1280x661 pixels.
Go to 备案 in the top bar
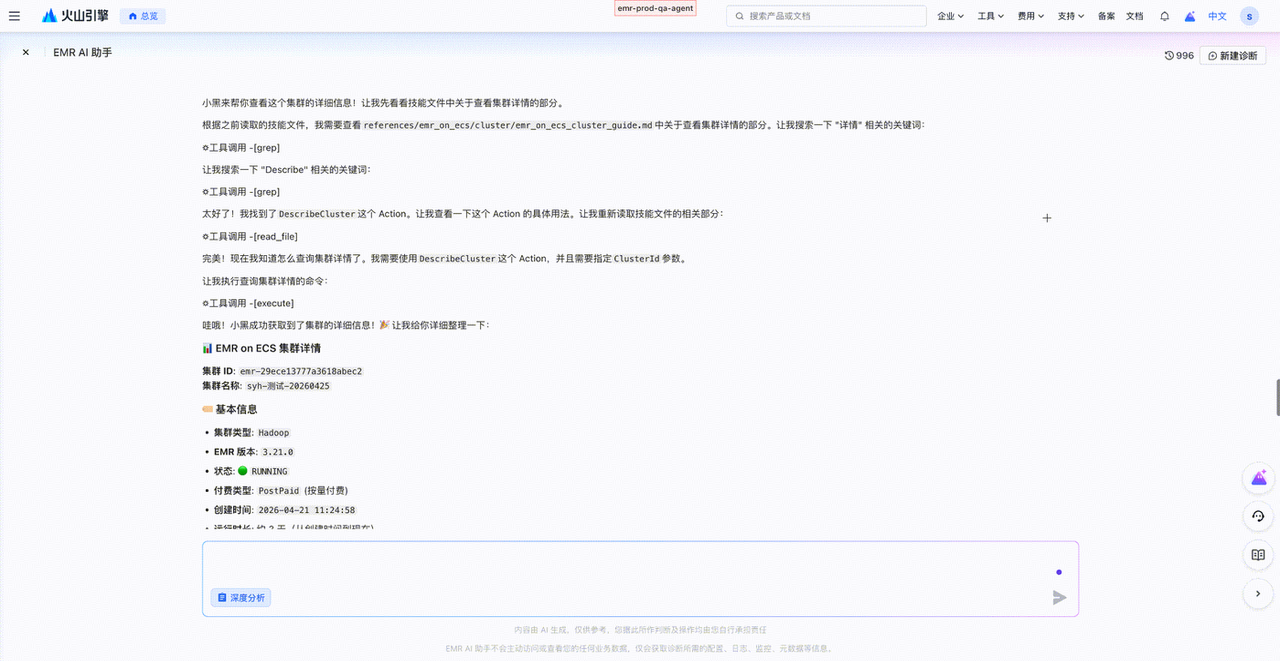1106,16
